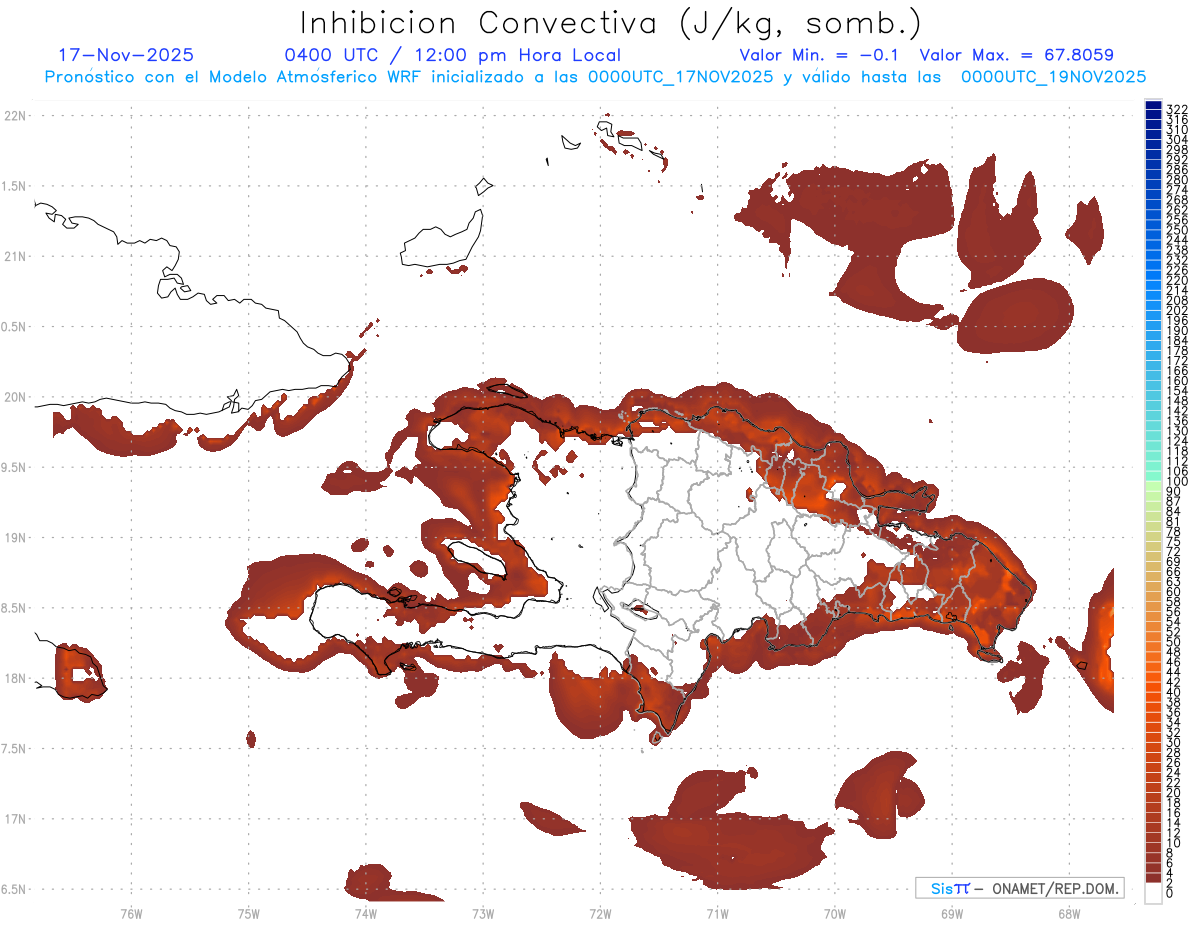Click the "17N" latitude label
The height and width of the screenshot is (927, 1200).
(x=15, y=819)
